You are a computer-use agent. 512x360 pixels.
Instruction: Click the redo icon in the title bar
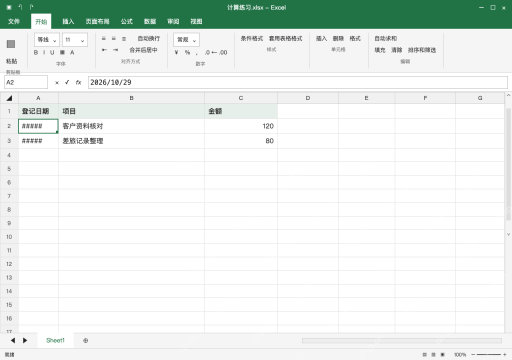[31, 7]
